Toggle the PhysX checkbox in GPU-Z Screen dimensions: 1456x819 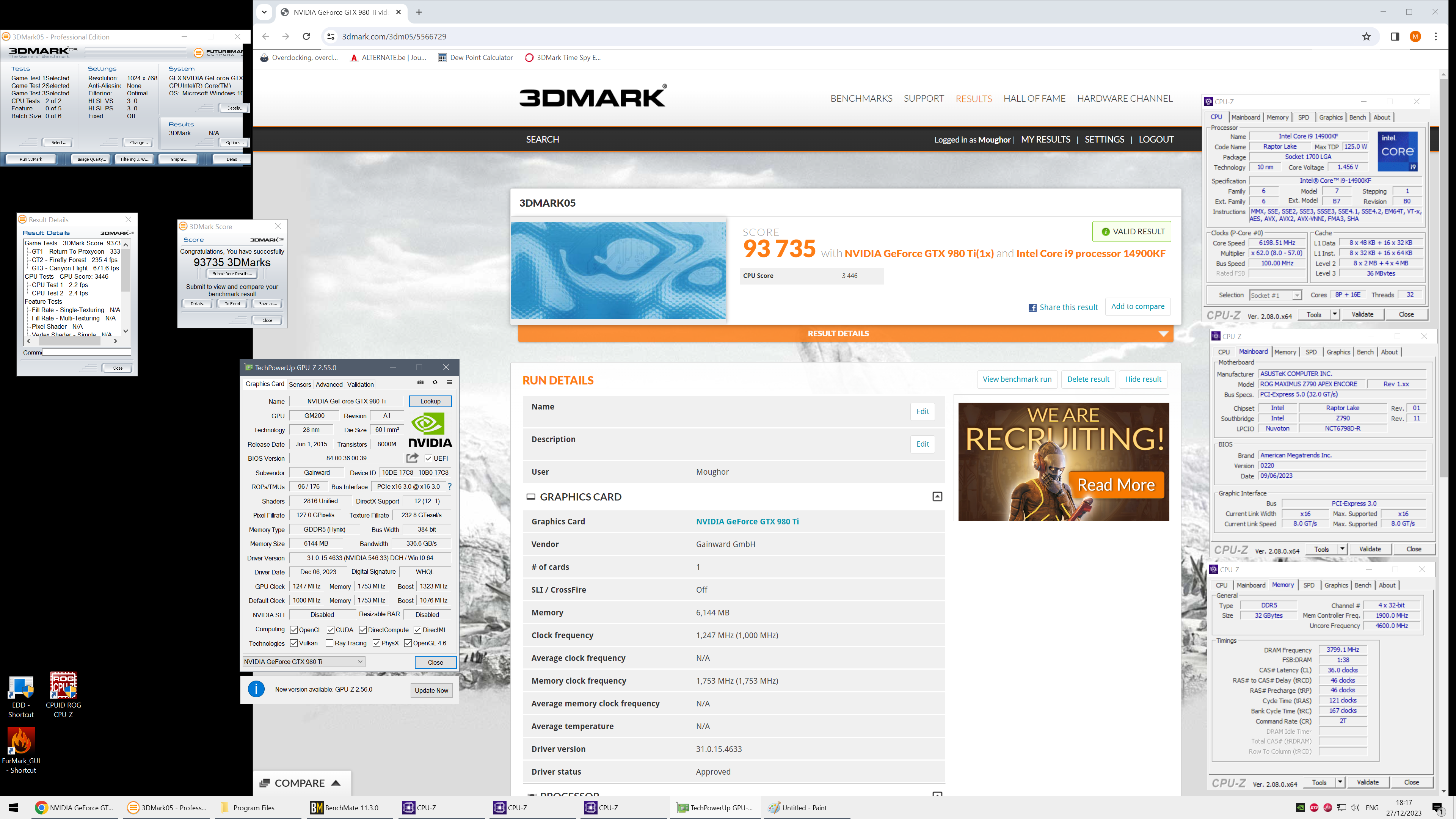[x=377, y=643]
